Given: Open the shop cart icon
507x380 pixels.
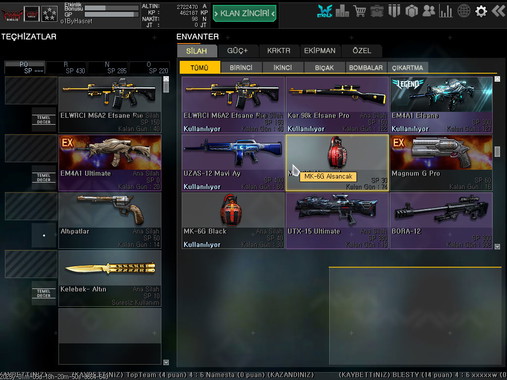Looking at the screenshot, I should tap(359, 11).
